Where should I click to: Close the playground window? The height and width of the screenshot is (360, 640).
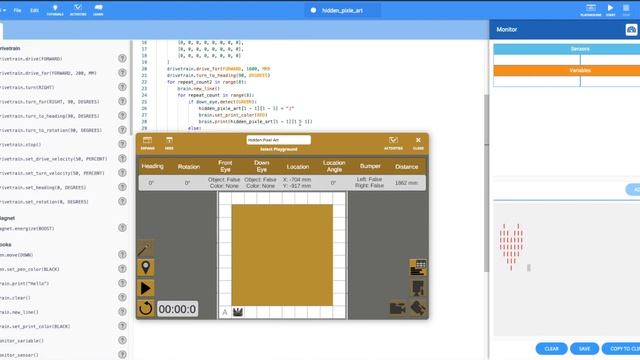tap(418, 143)
